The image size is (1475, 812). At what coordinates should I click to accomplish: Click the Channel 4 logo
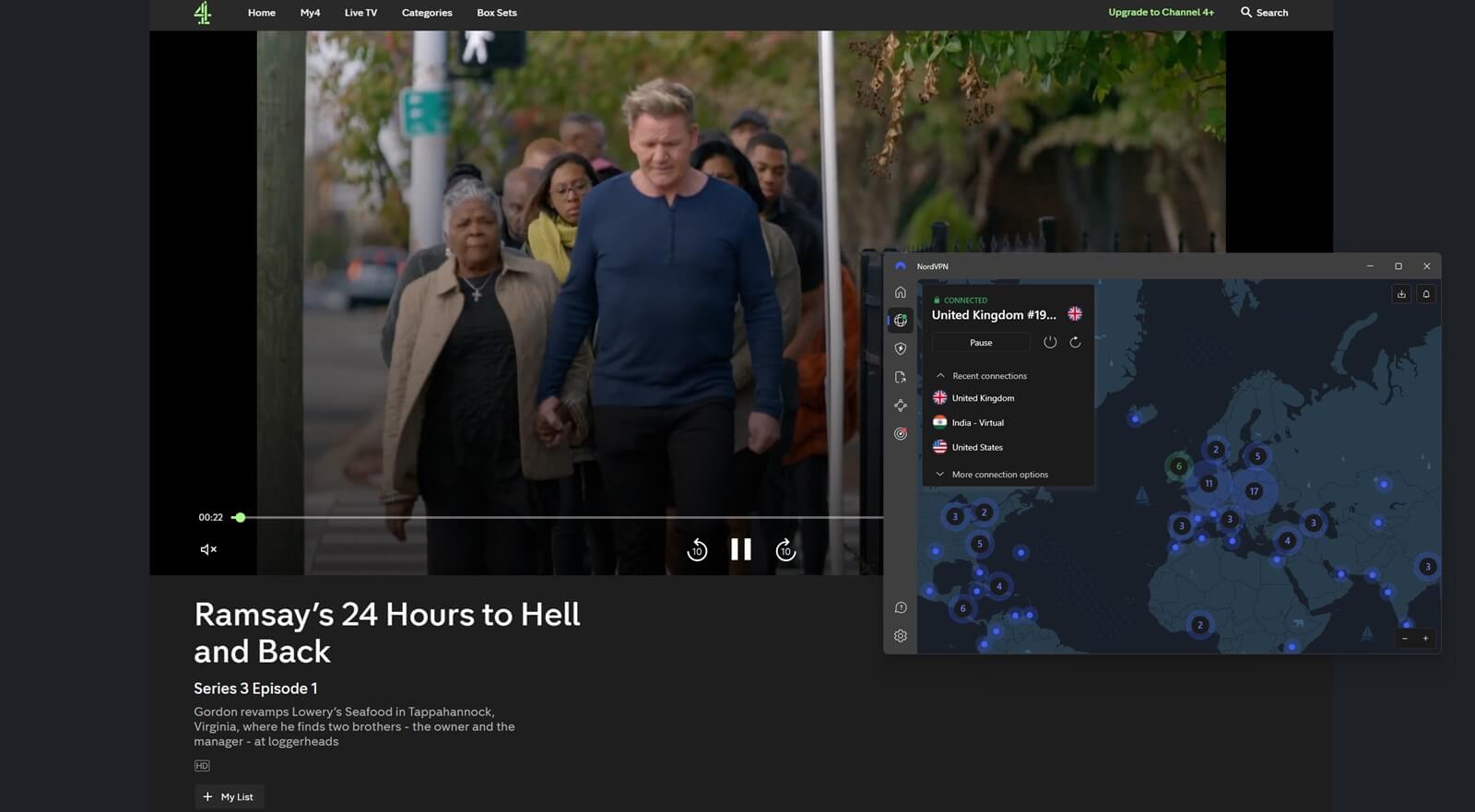tap(203, 13)
